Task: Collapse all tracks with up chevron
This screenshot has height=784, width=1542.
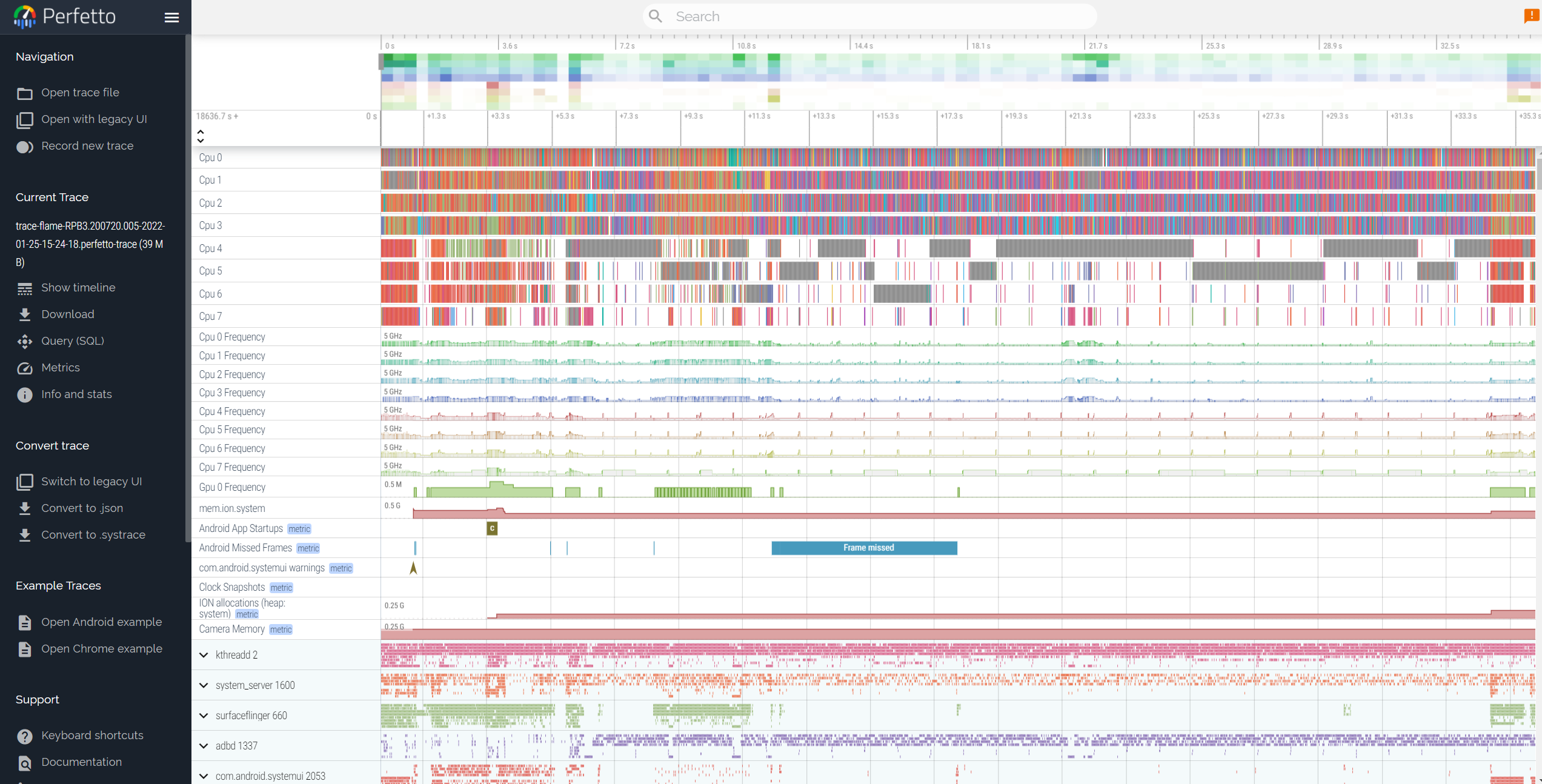Action: pos(201,131)
